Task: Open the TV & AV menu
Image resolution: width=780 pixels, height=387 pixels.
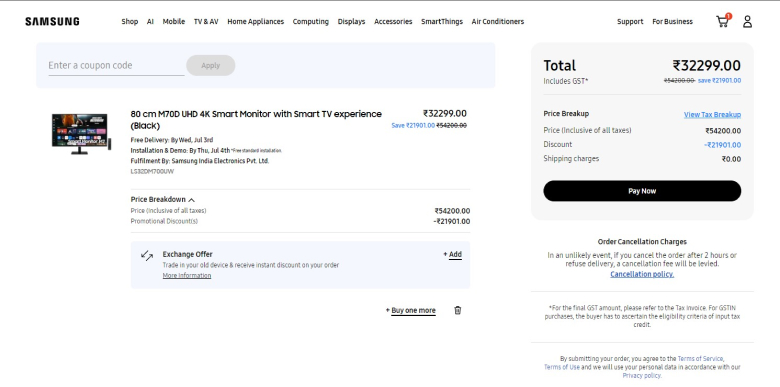Action: coord(206,21)
